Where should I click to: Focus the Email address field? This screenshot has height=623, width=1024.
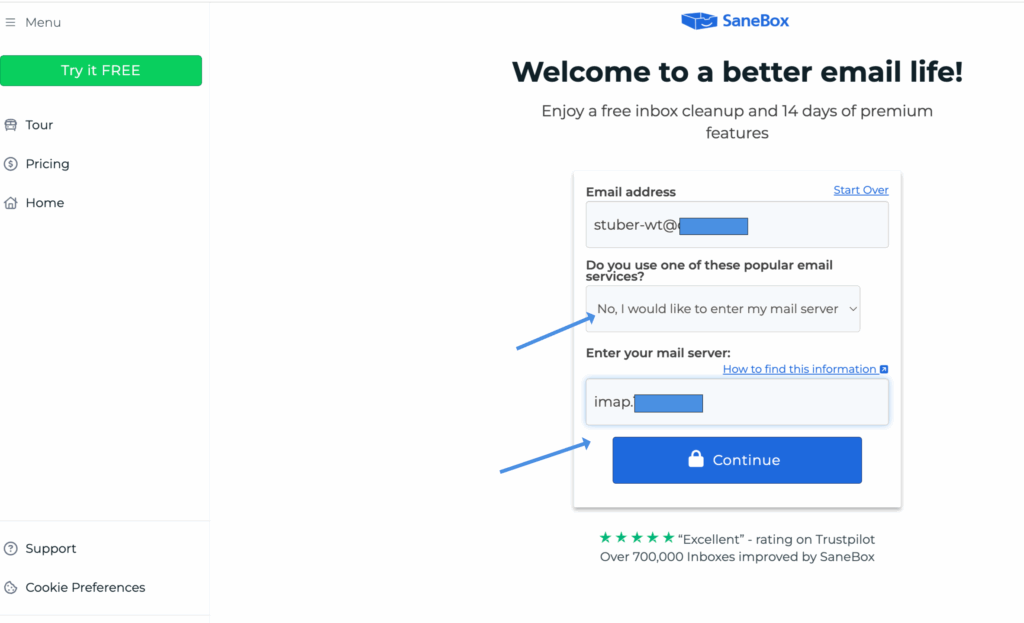[x=737, y=225]
